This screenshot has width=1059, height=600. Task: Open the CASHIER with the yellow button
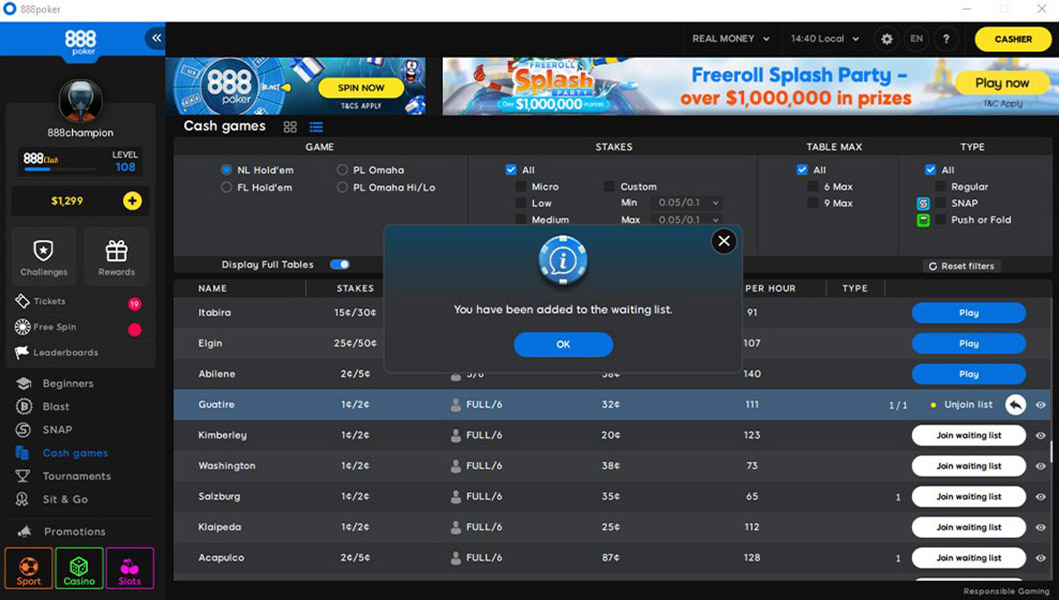pos(1012,39)
